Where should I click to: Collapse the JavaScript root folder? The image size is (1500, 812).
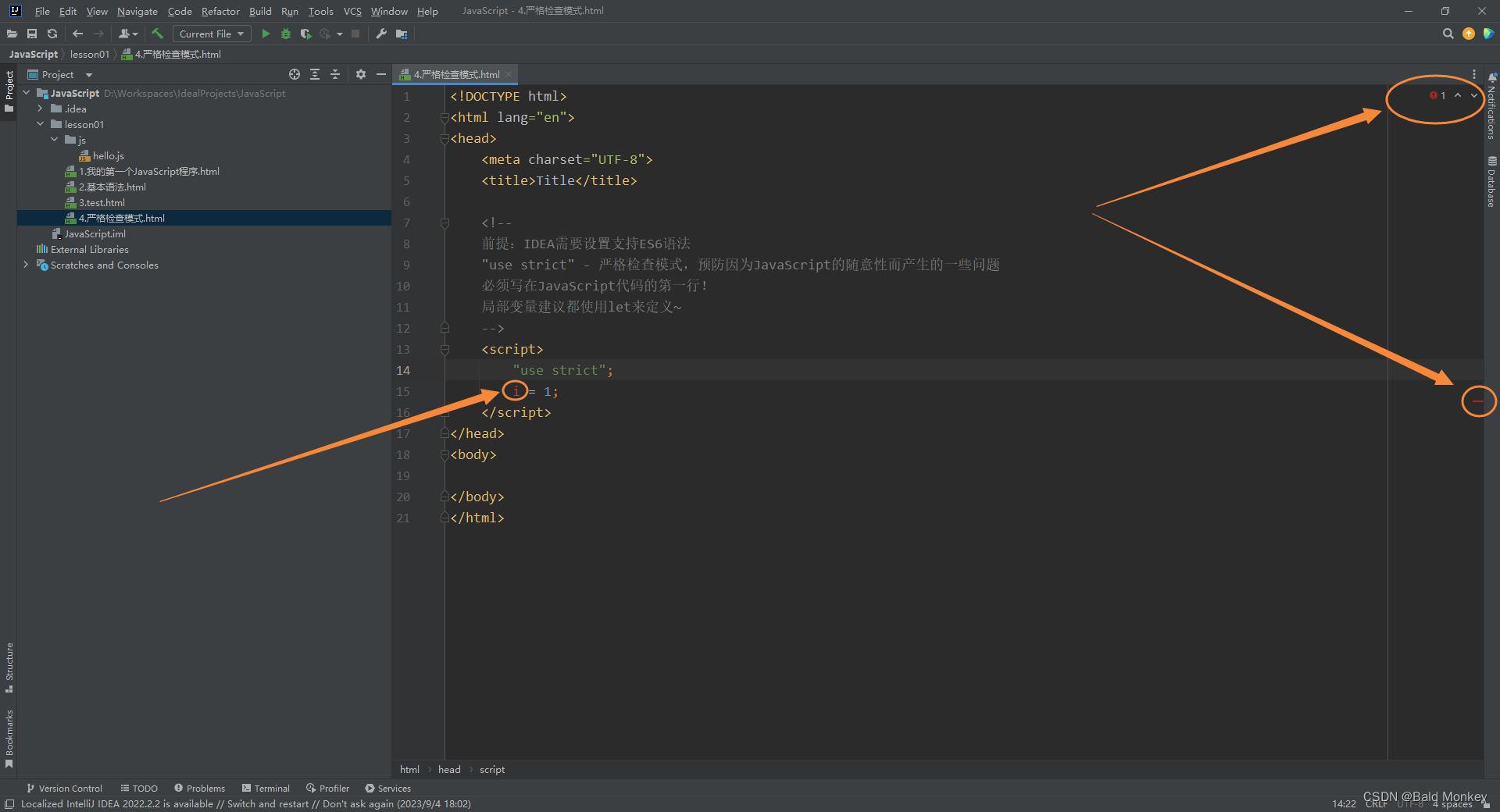click(26, 93)
